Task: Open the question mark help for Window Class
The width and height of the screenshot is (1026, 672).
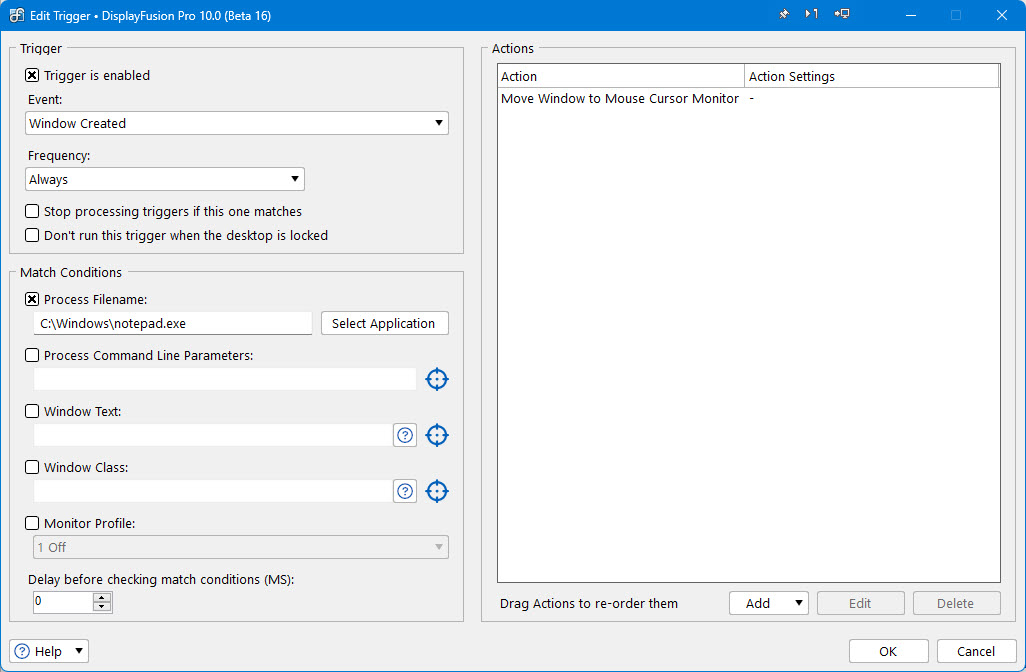Action: coord(405,491)
